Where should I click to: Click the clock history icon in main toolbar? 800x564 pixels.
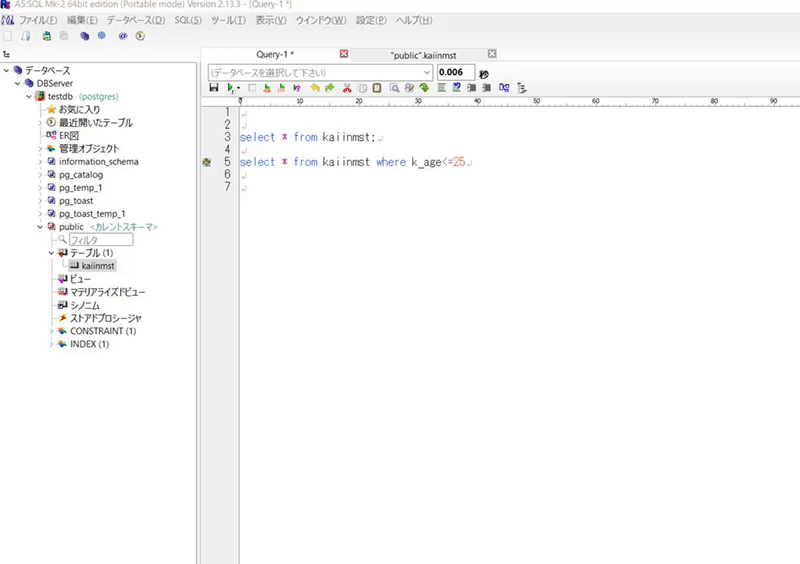[x=140, y=36]
